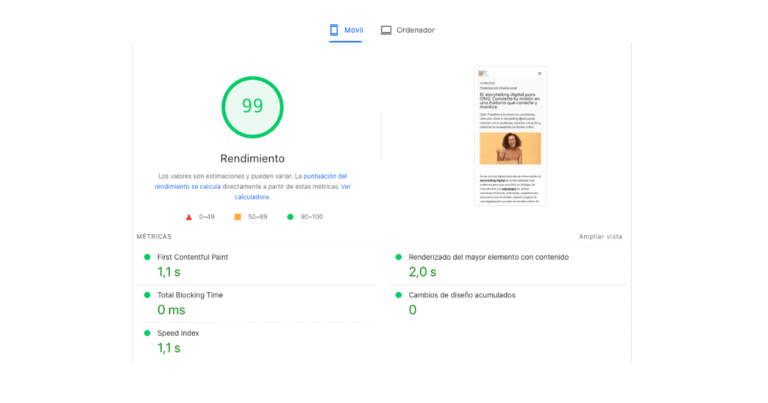Screen dimensions: 768x403
Task: Click the green dot beside Renderizado del mayor elemento
Action: click(399, 257)
